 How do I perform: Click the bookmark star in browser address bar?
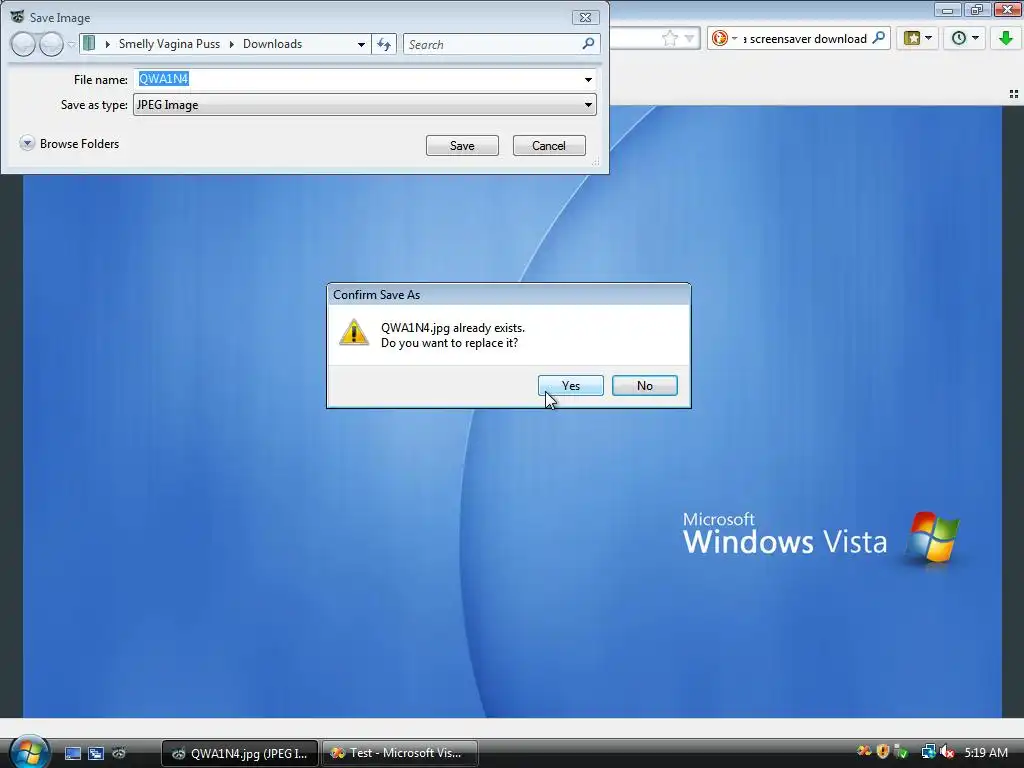pyautogui.click(x=669, y=39)
